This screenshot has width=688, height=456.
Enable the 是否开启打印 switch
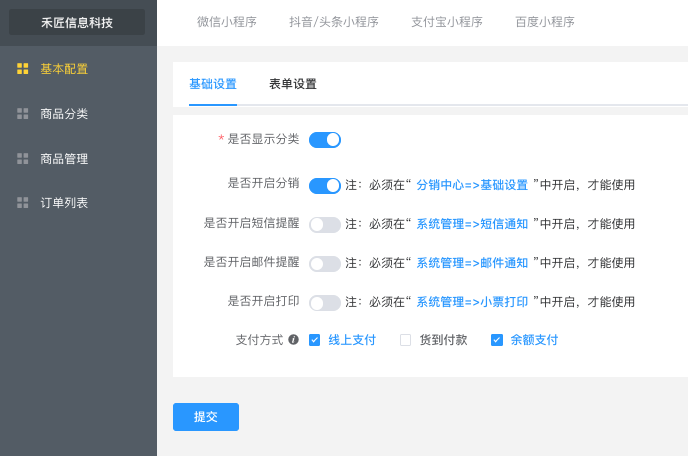(325, 303)
